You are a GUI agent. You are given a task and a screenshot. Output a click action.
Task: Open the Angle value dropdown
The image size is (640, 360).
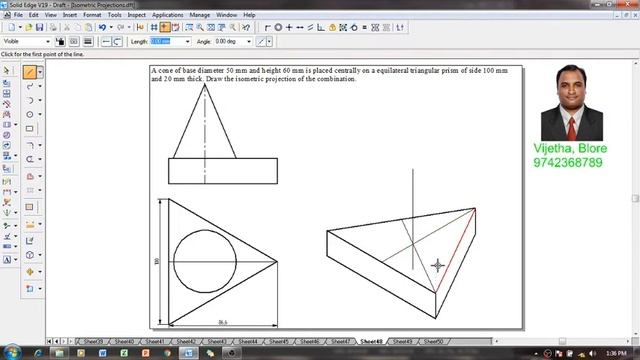[249, 42]
